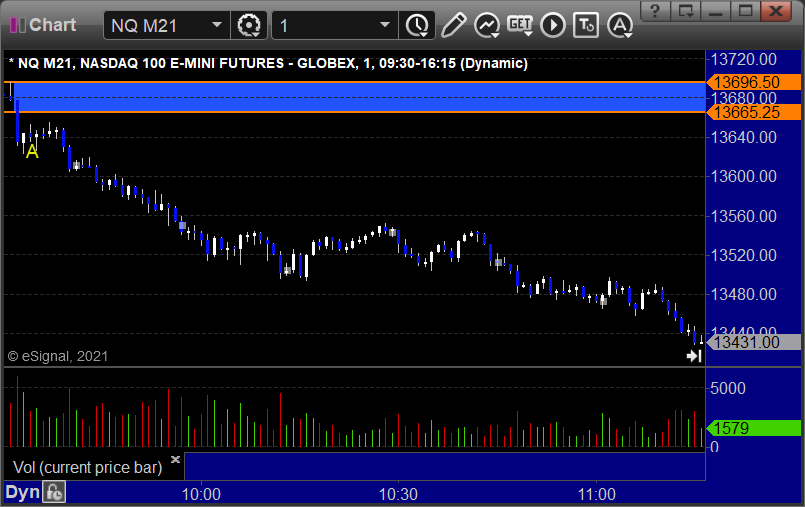Click the 5000 volume axis label
Viewport: 805px width, 507px height.
click(727, 388)
